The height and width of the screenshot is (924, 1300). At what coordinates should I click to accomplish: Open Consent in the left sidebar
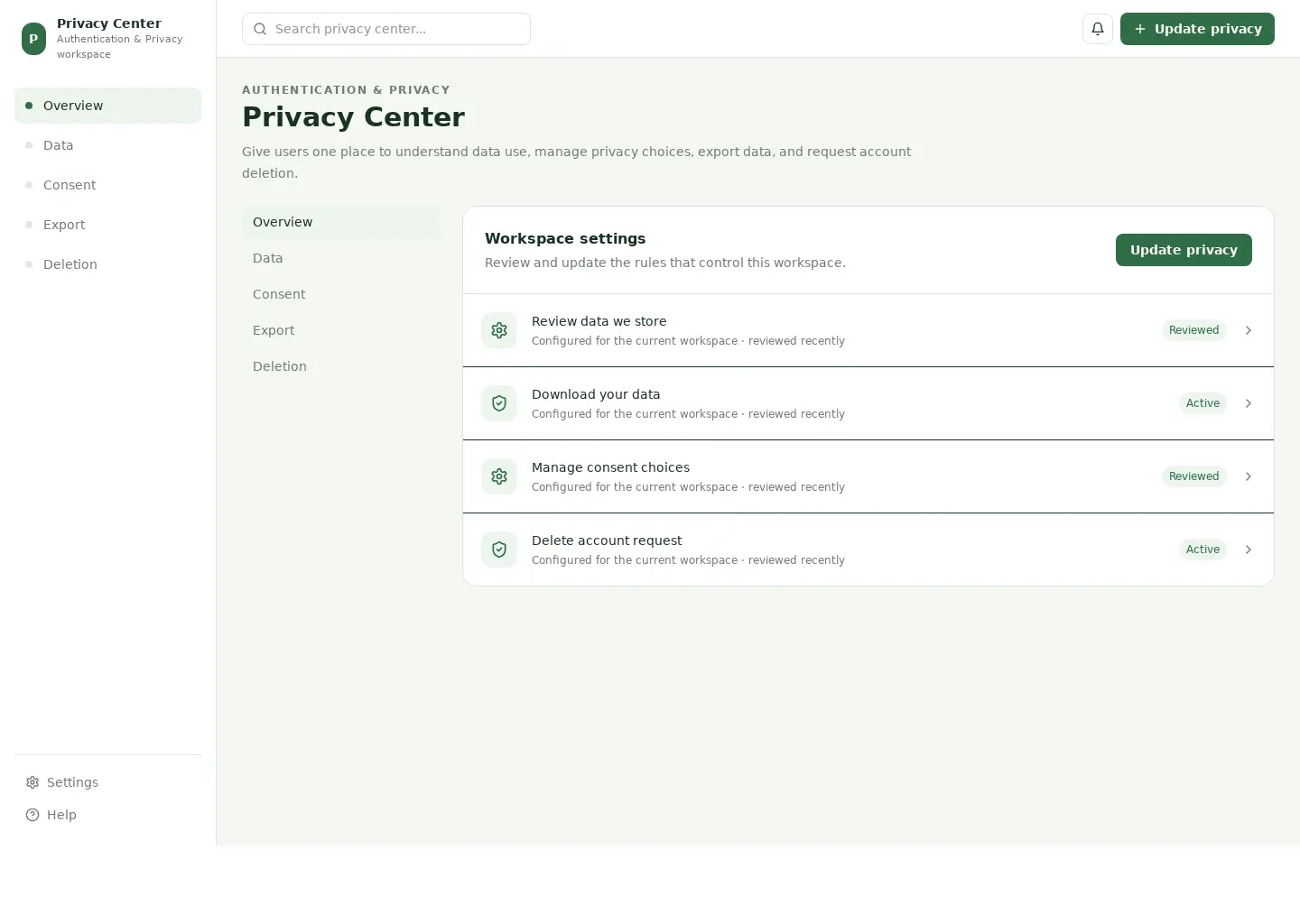pyautogui.click(x=107, y=185)
